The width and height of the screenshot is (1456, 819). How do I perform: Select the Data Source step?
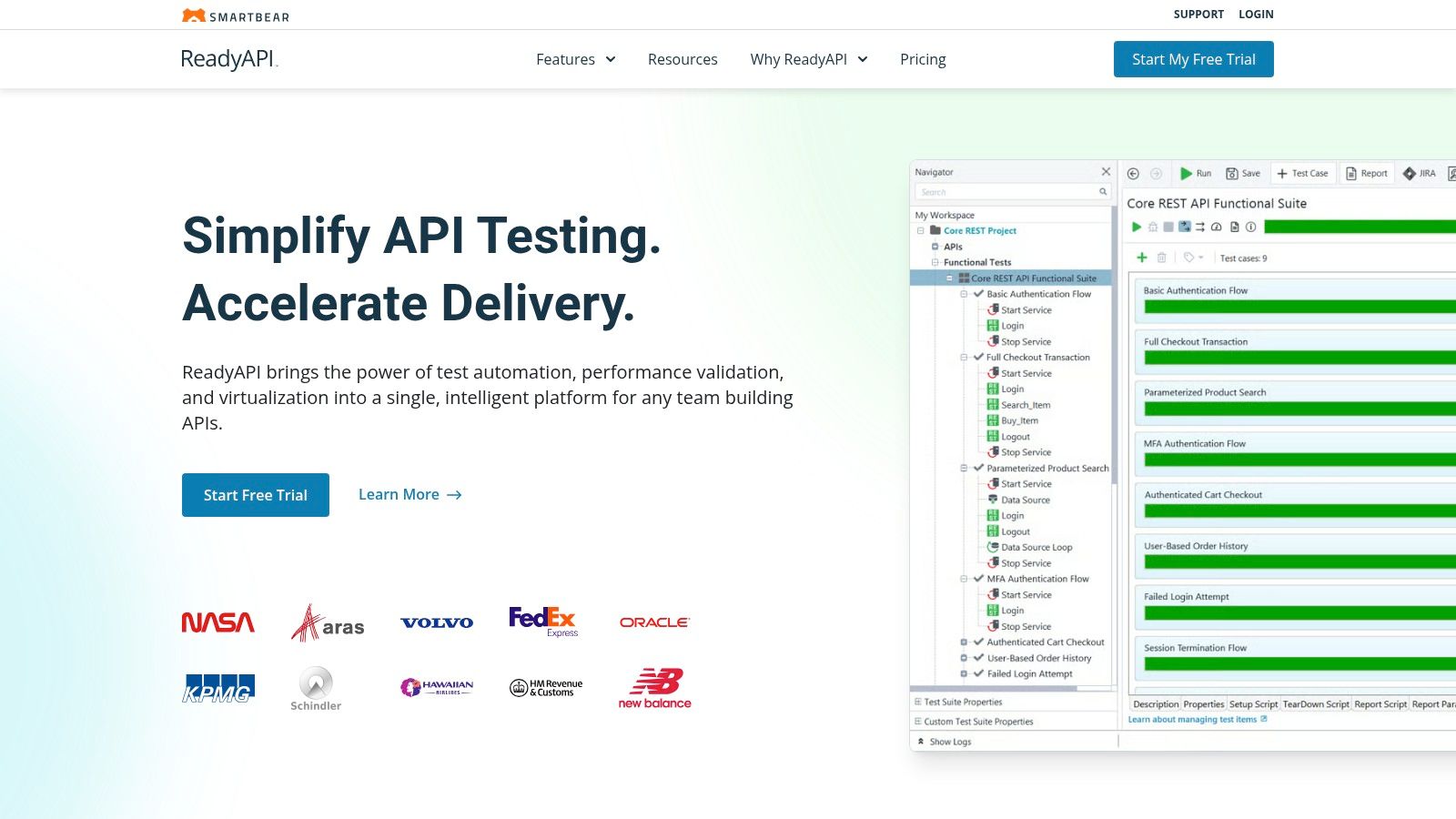point(1018,500)
